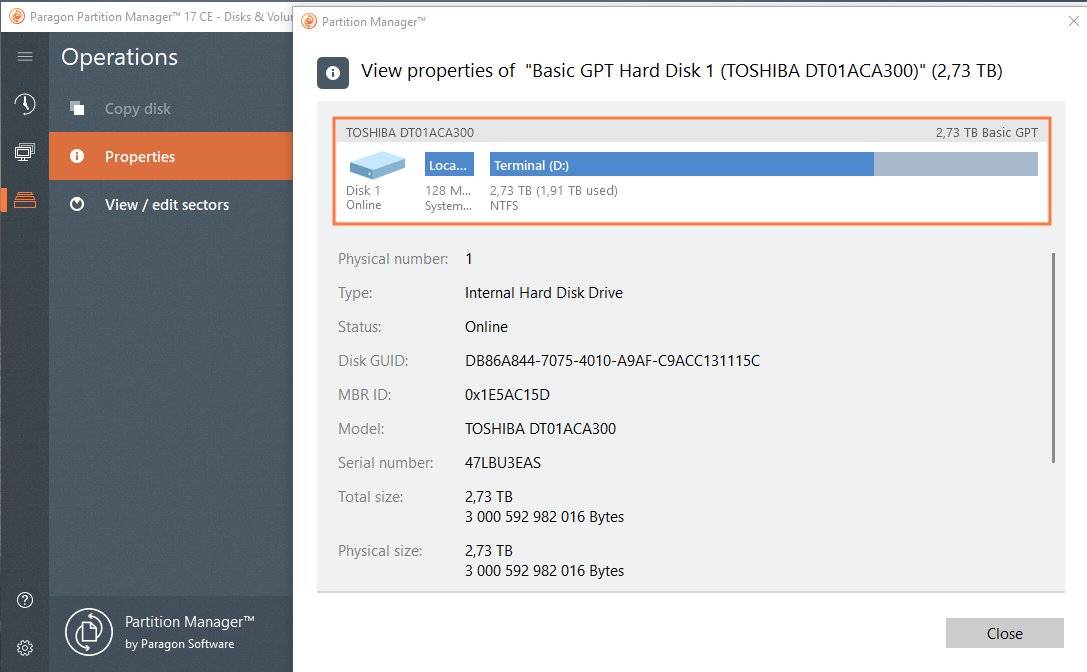Click the Physical size bytes value

(544, 571)
